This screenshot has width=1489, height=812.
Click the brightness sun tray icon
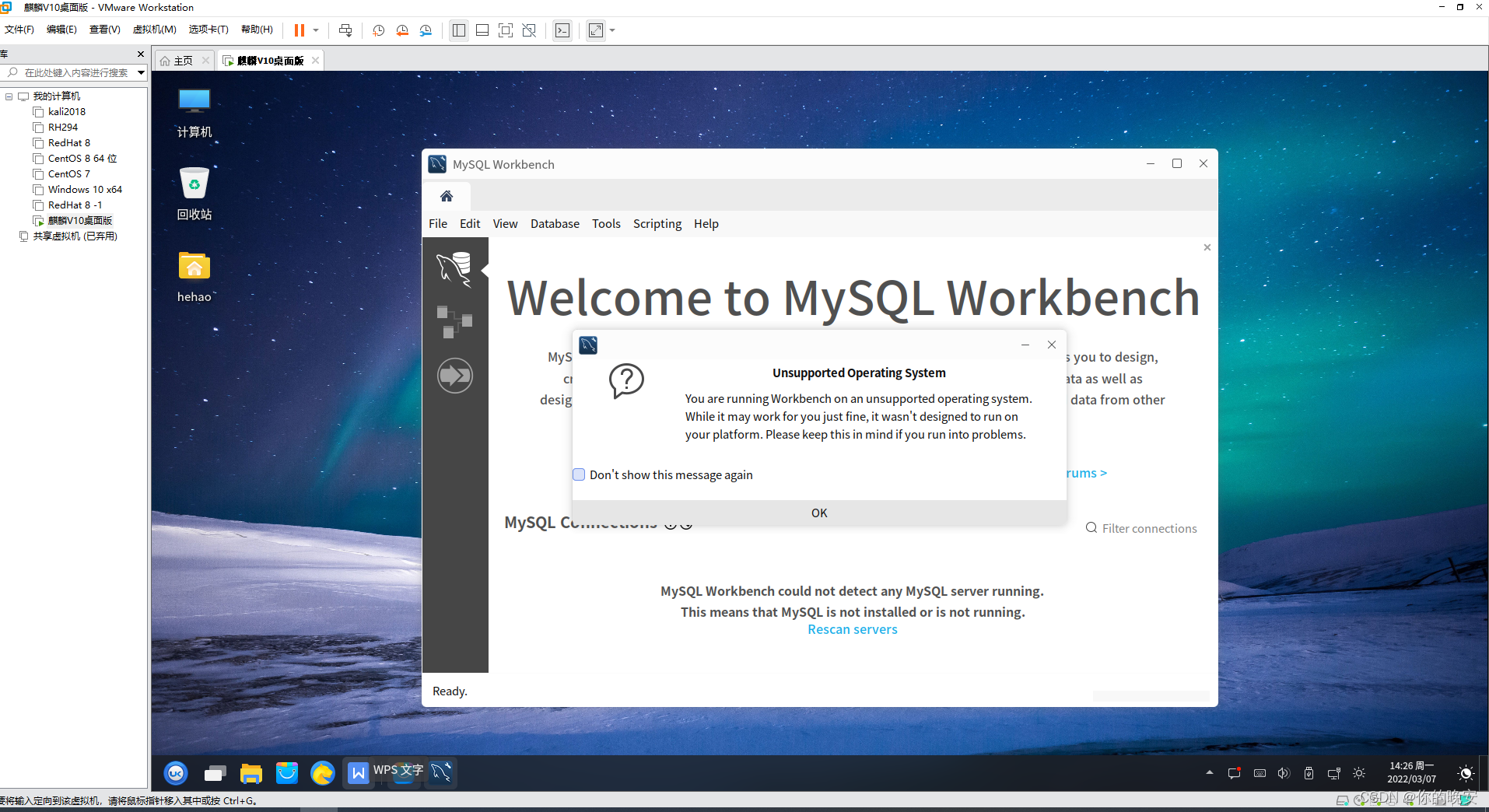(x=1359, y=773)
